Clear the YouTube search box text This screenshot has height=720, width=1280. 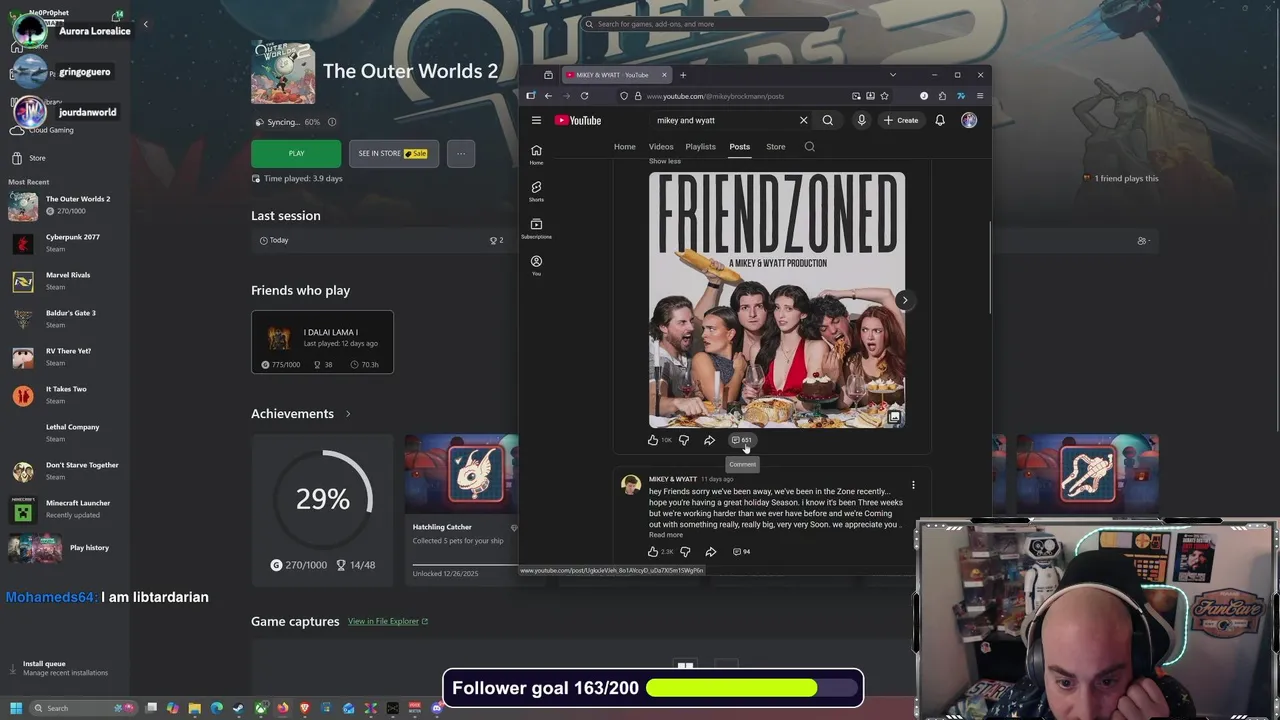click(x=803, y=120)
